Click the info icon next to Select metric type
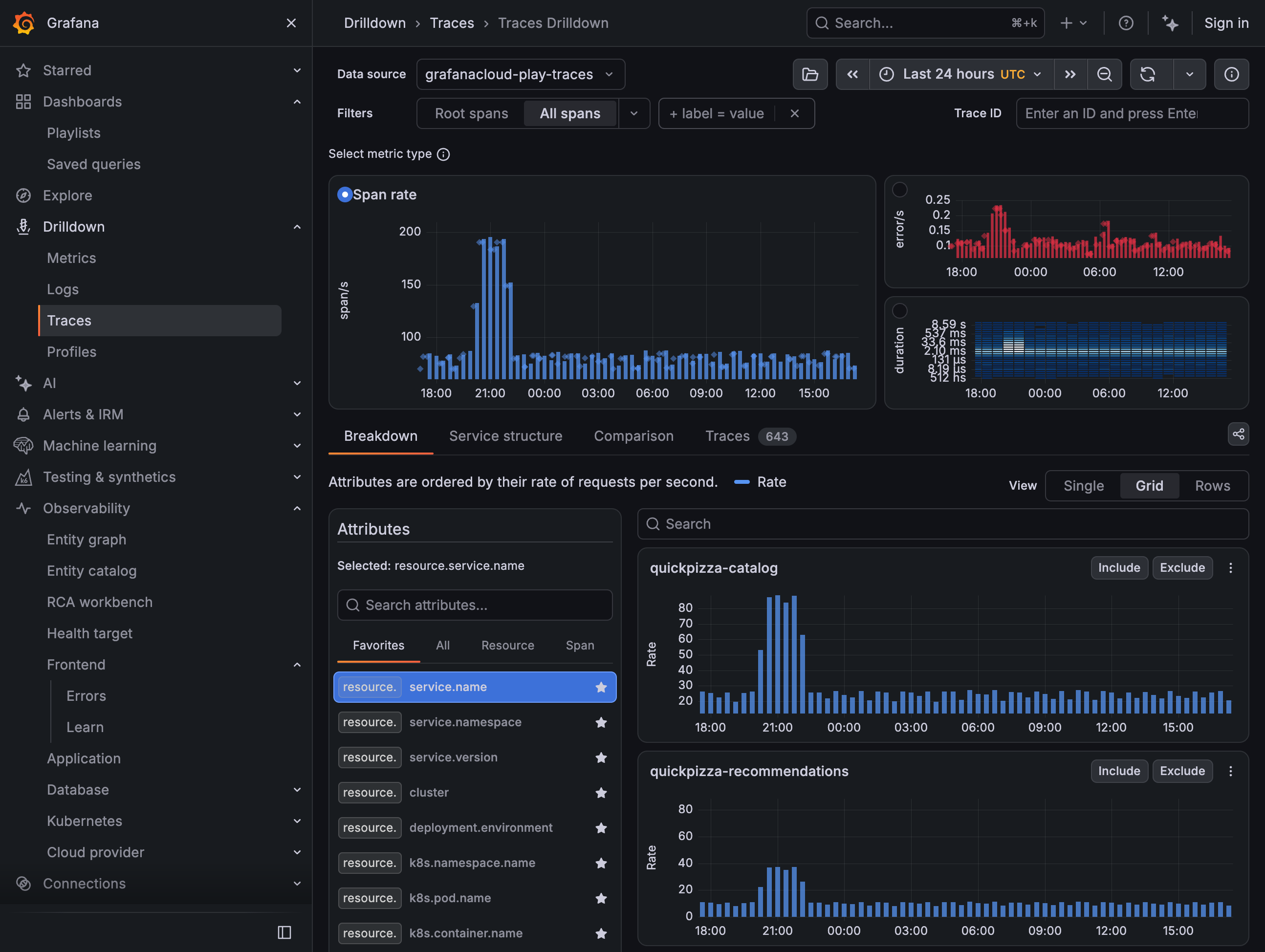Screen dimensions: 1265x952 [x=443, y=154]
